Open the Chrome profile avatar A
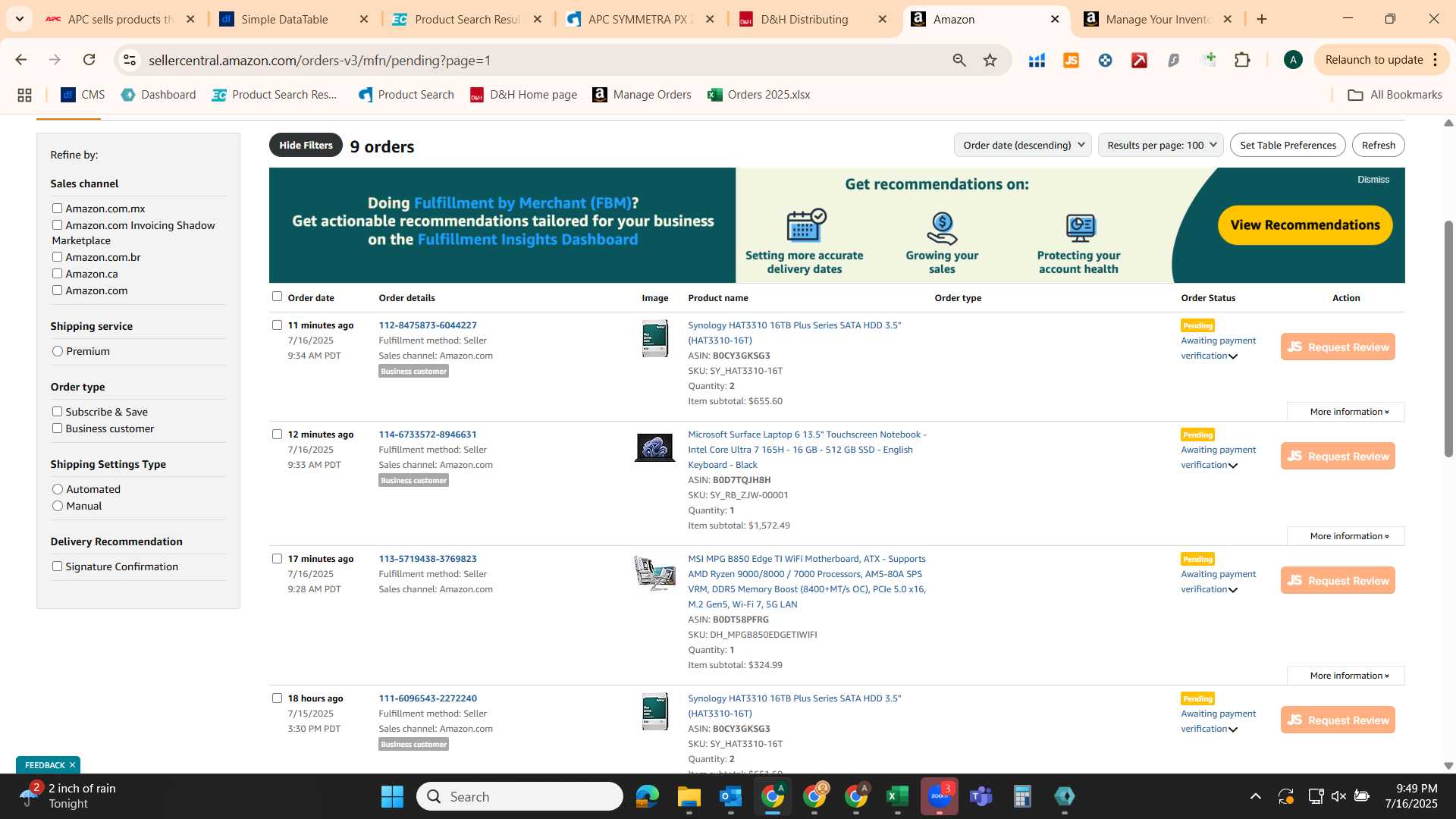 click(1293, 60)
